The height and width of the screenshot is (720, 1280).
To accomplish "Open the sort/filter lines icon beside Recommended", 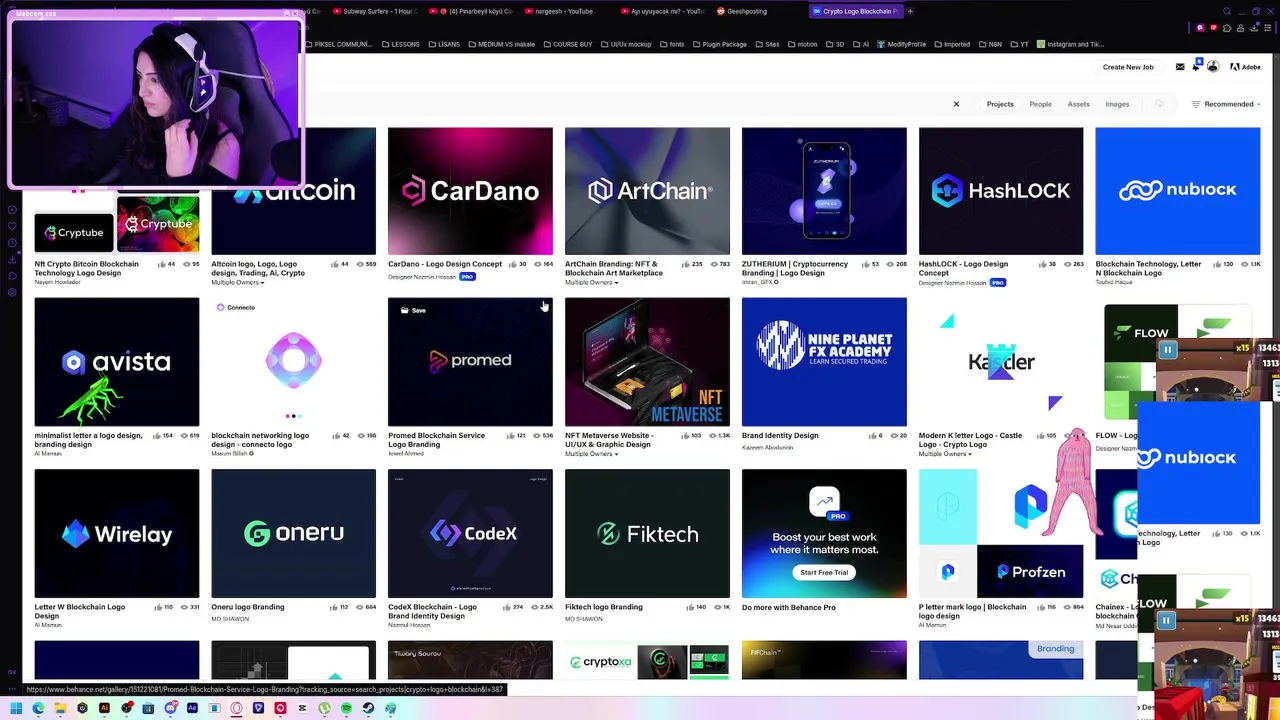I will pyautogui.click(x=1195, y=104).
